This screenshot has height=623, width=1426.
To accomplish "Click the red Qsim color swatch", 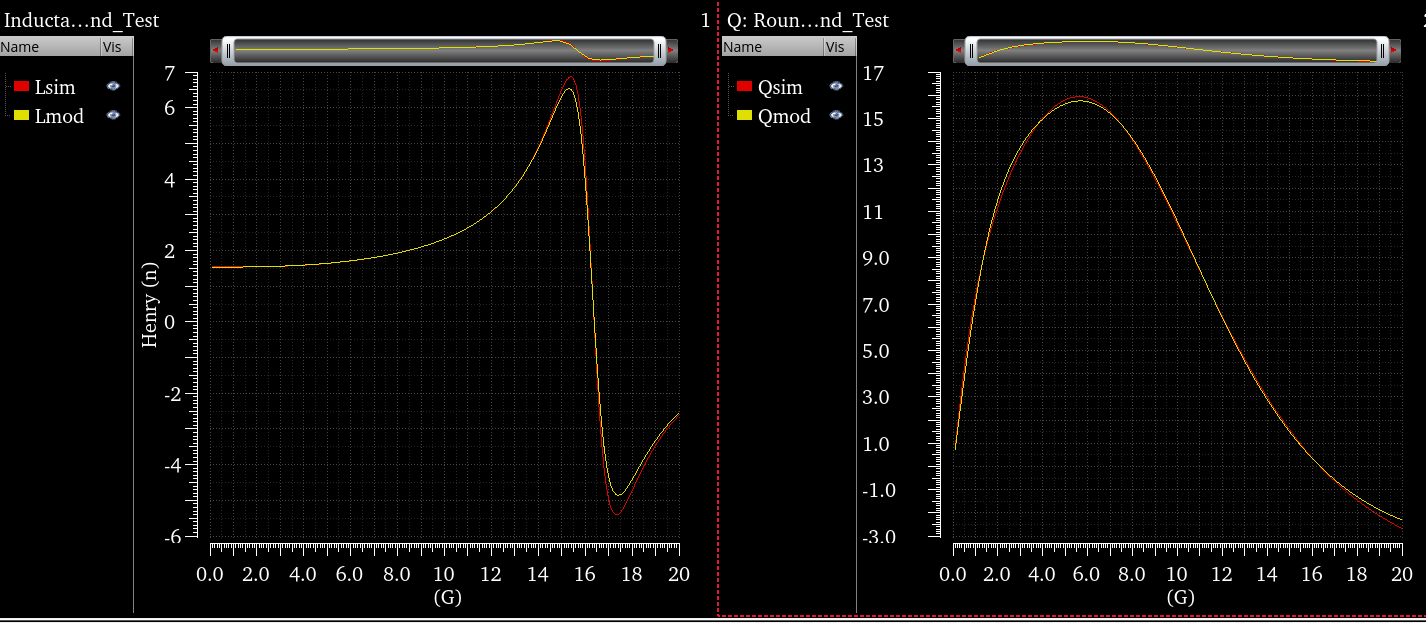I will [744, 88].
